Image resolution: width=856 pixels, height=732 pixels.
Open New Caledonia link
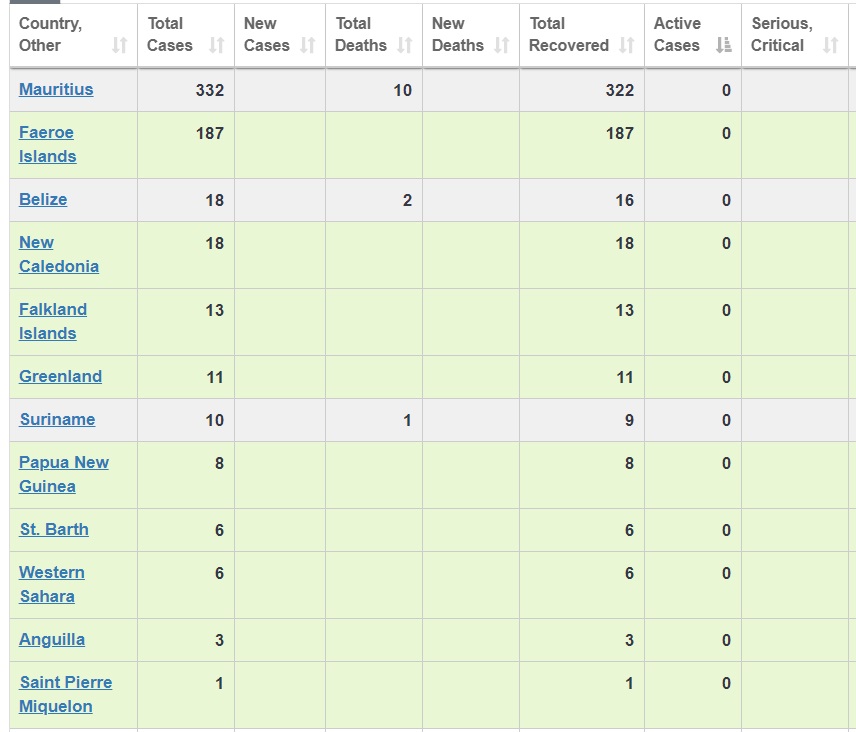(58, 254)
